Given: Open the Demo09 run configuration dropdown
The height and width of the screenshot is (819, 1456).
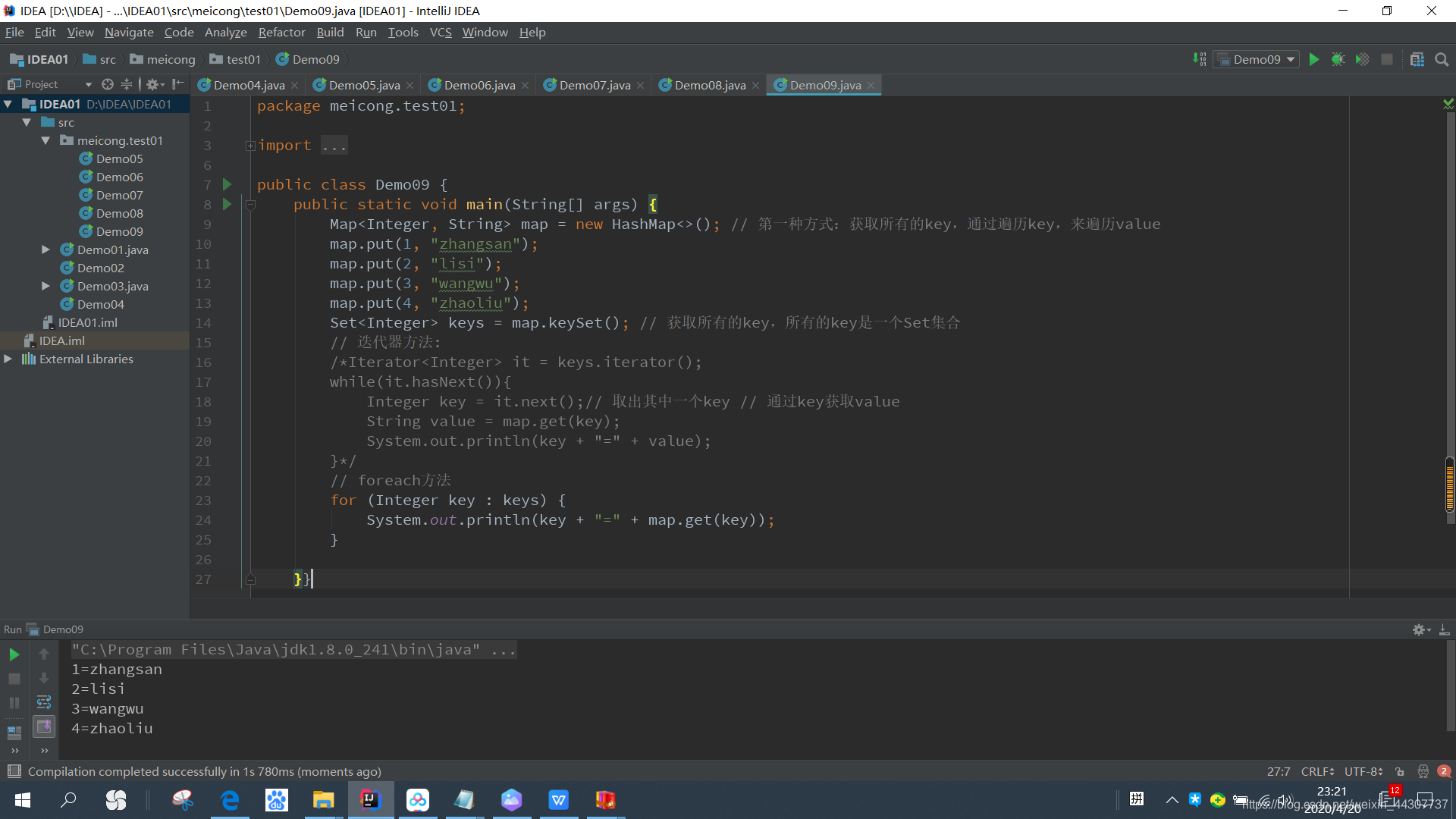Looking at the screenshot, I should point(1257,59).
